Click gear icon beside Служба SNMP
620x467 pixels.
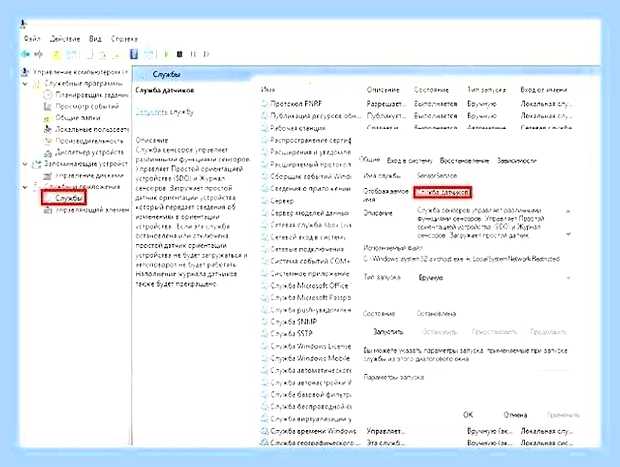[x=265, y=322]
